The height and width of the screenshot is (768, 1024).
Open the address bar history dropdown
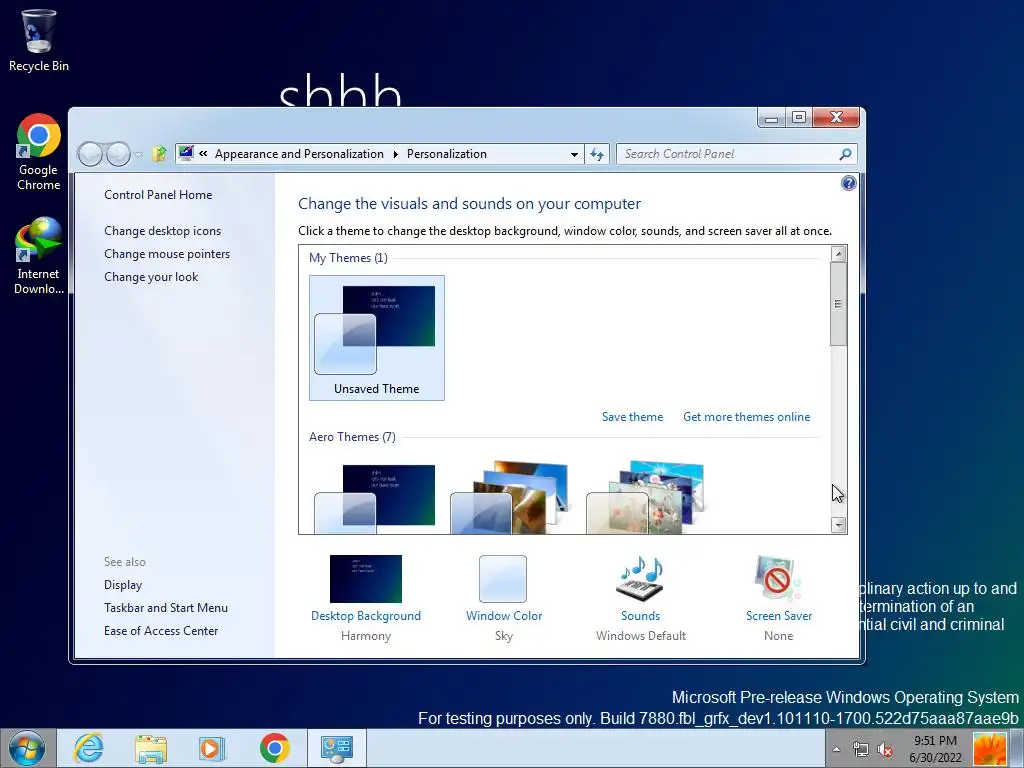pyautogui.click(x=574, y=155)
